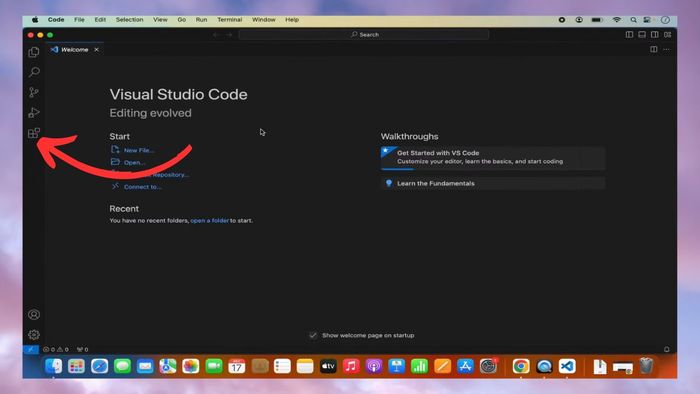Open the Code application menu

pos(56,20)
